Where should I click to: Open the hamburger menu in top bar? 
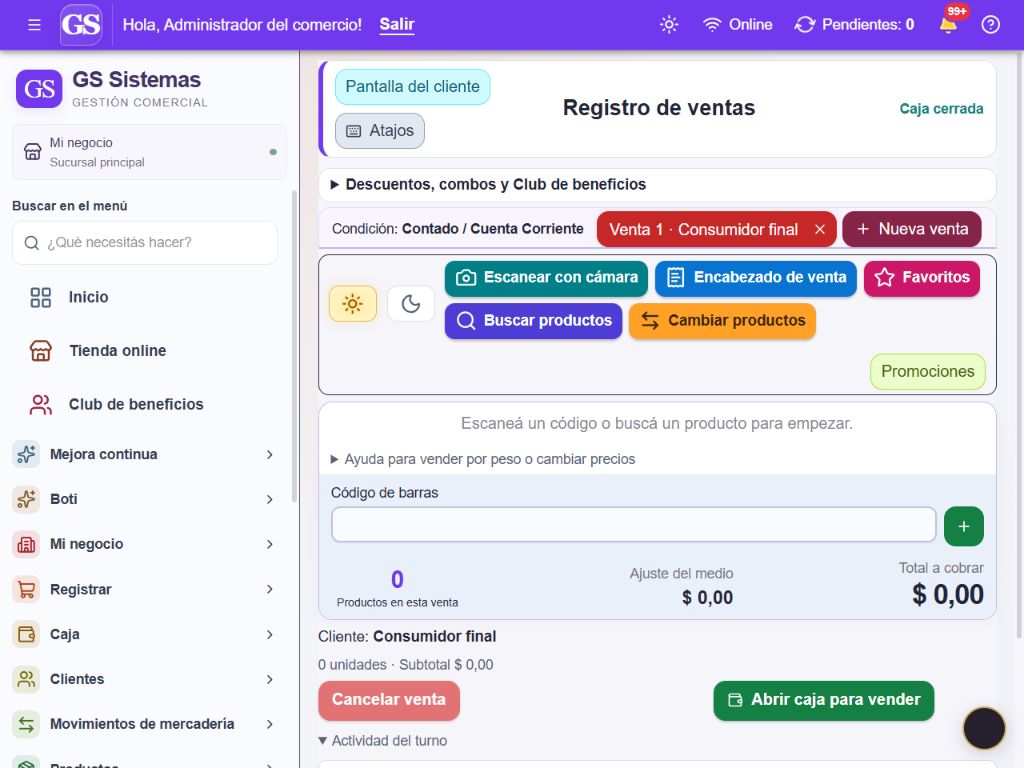point(34,25)
